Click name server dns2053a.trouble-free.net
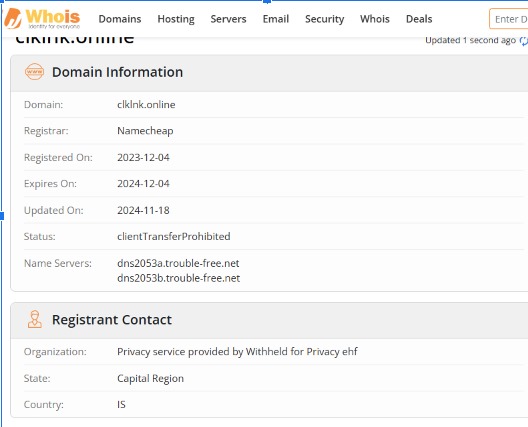The height and width of the screenshot is (427, 528). [x=178, y=263]
